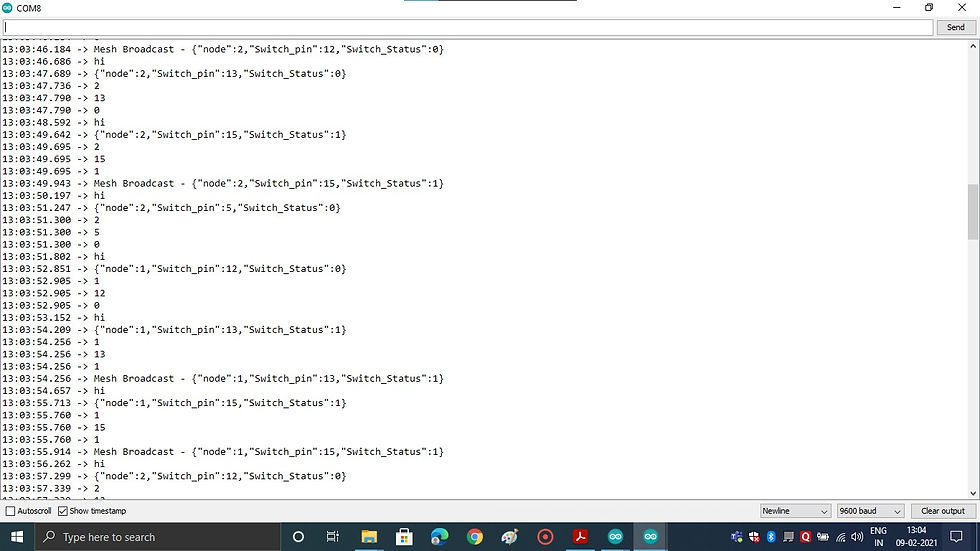Click the ENG IN language indicator
This screenshot has width=980, height=551.
click(878, 537)
